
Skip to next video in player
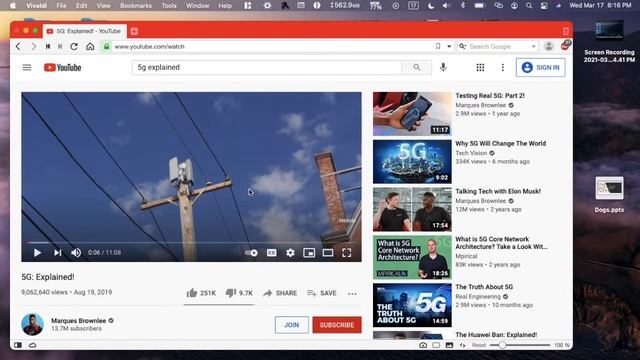pyautogui.click(x=58, y=253)
